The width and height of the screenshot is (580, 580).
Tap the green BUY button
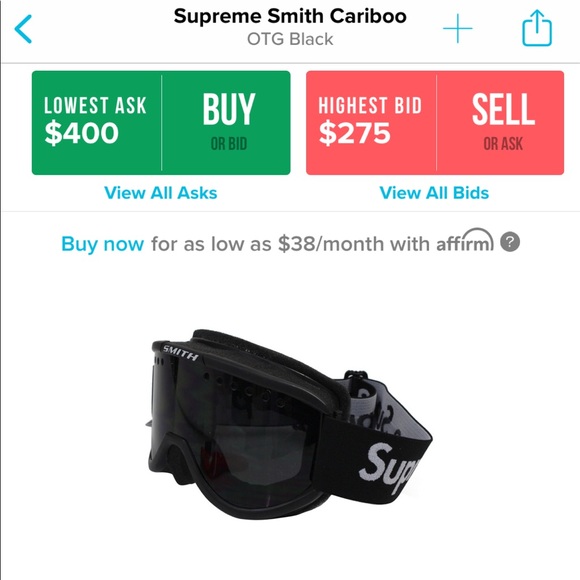click(x=226, y=123)
